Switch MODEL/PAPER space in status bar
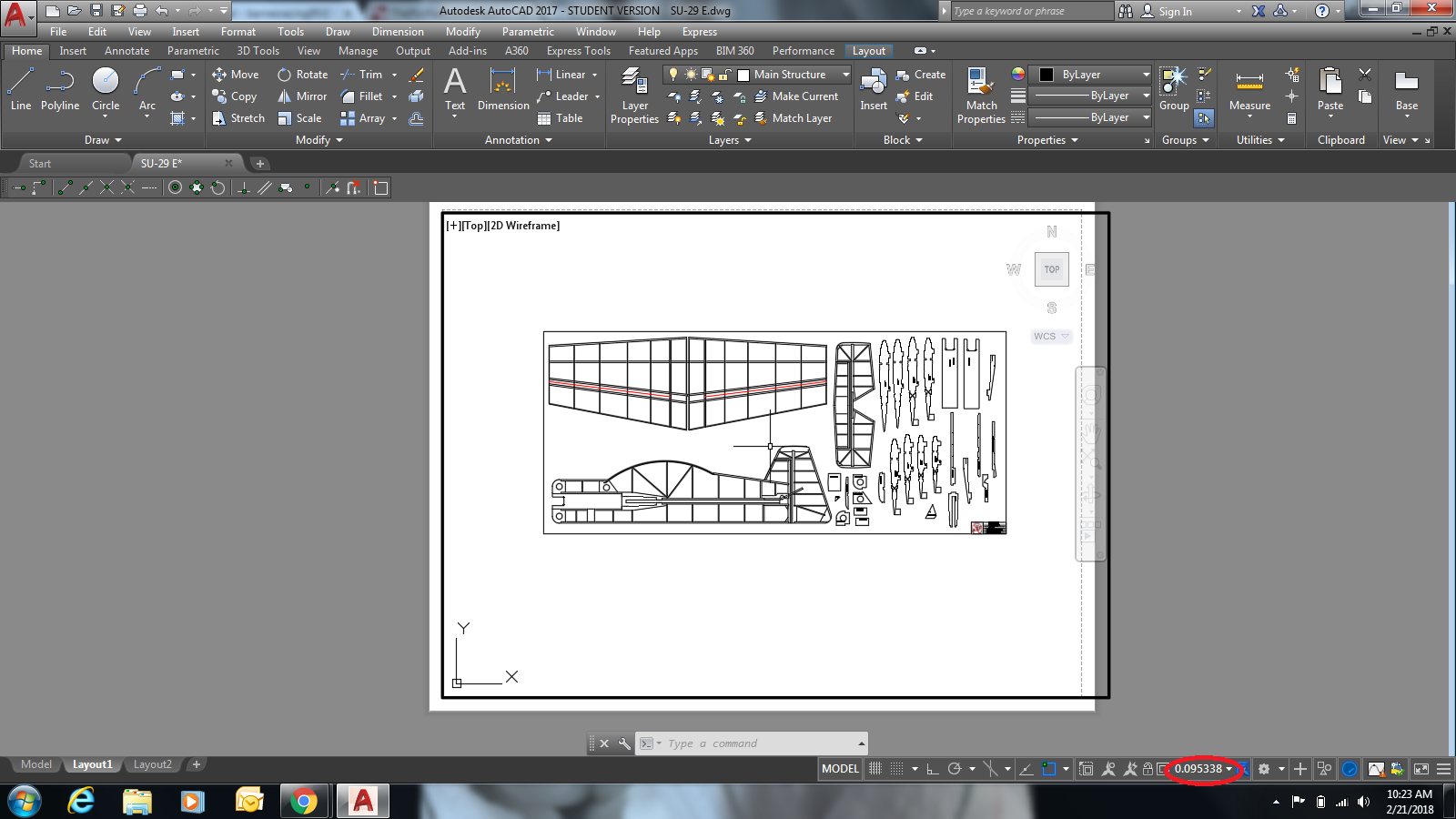The height and width of the screenshot is (819, 1456). 840,769
